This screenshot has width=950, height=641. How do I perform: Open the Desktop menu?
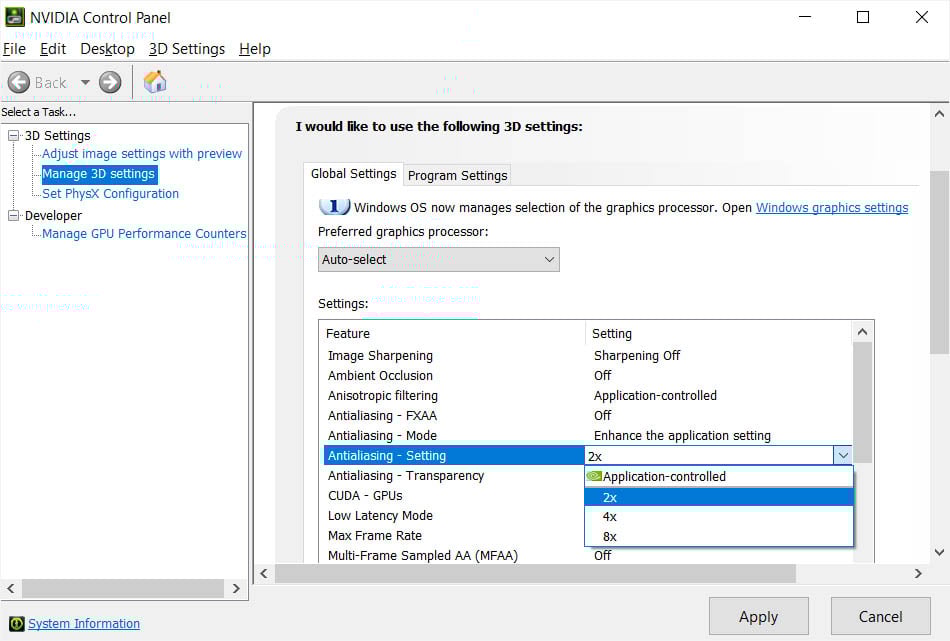(x=107, y=48)
